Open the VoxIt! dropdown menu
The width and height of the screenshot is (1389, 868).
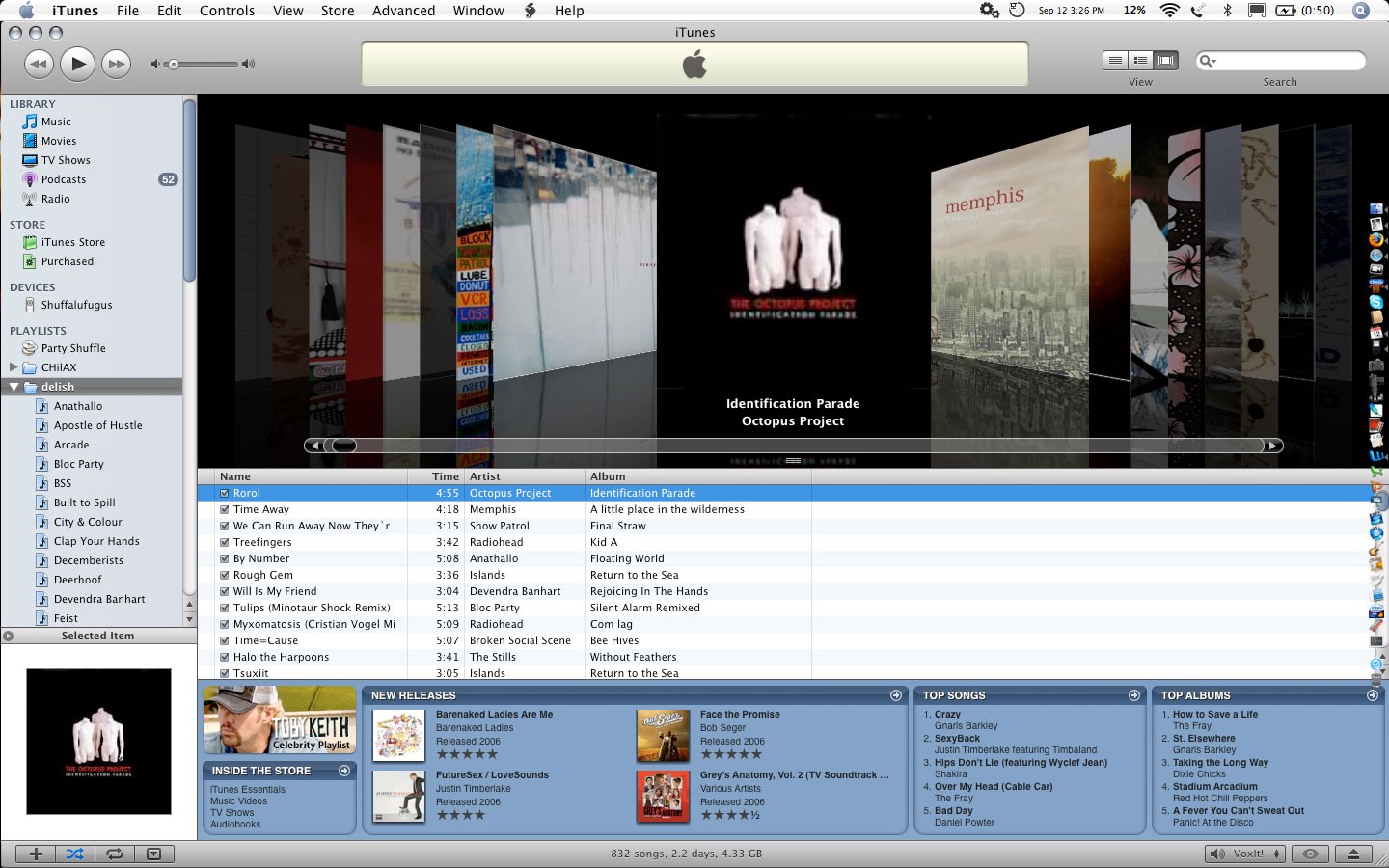1246,854
